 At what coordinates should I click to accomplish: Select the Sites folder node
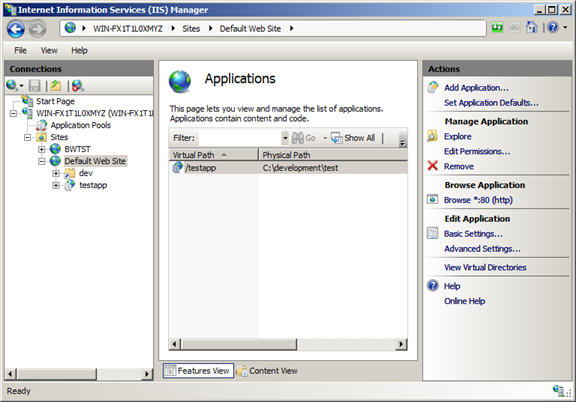coord(59,137)
